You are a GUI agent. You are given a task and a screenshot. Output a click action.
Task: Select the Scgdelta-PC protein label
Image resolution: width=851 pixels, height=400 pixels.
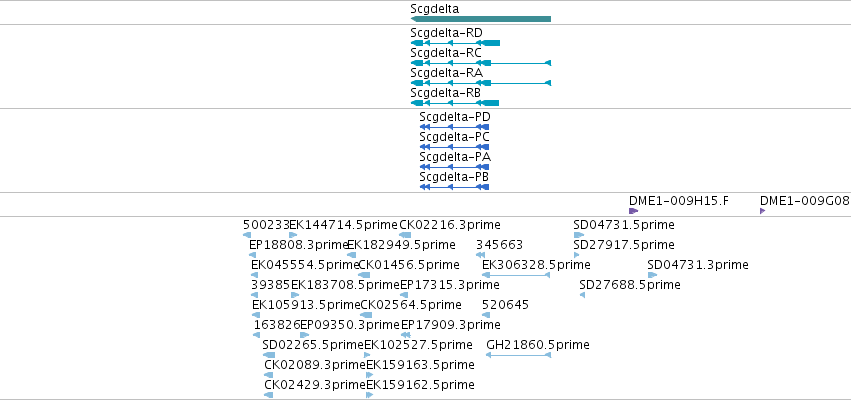point(454,137)
